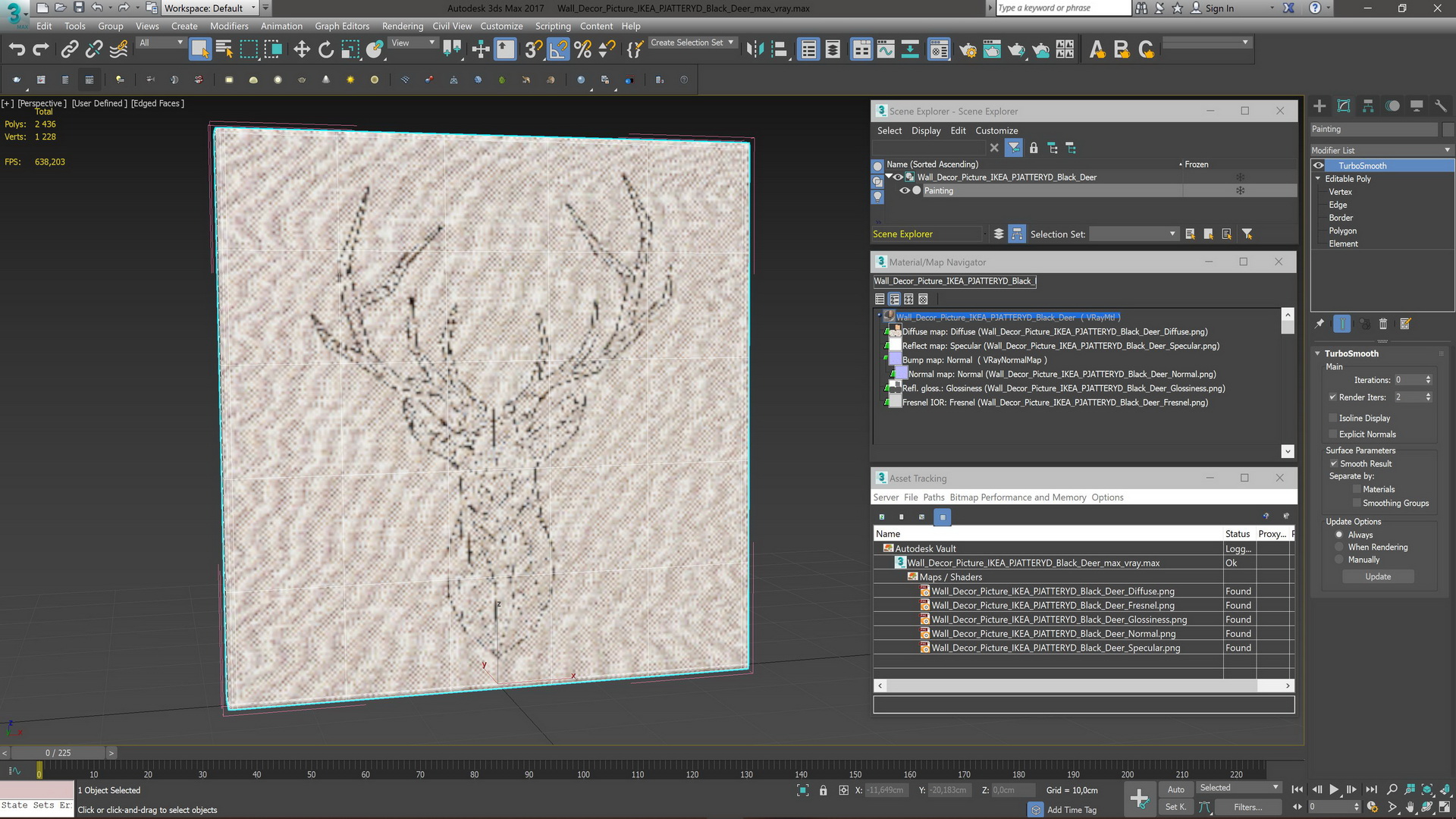Open the Modifiers menu
Viewport: 1456px width, 819px height.
(x=229, y=26)
